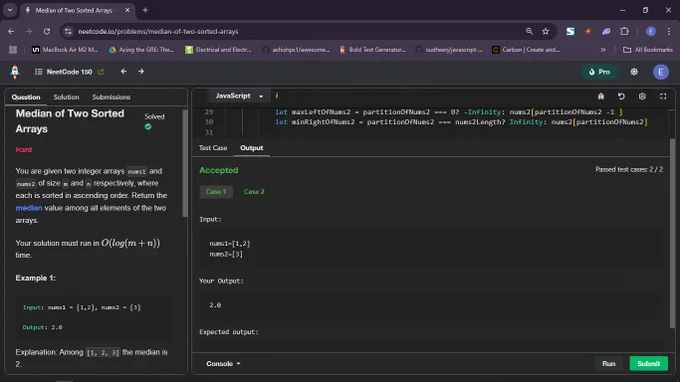The width and height of the screenshot is (680, 382).
Task: Click the blue S extension icon
Action: click(x=570, y=31)
